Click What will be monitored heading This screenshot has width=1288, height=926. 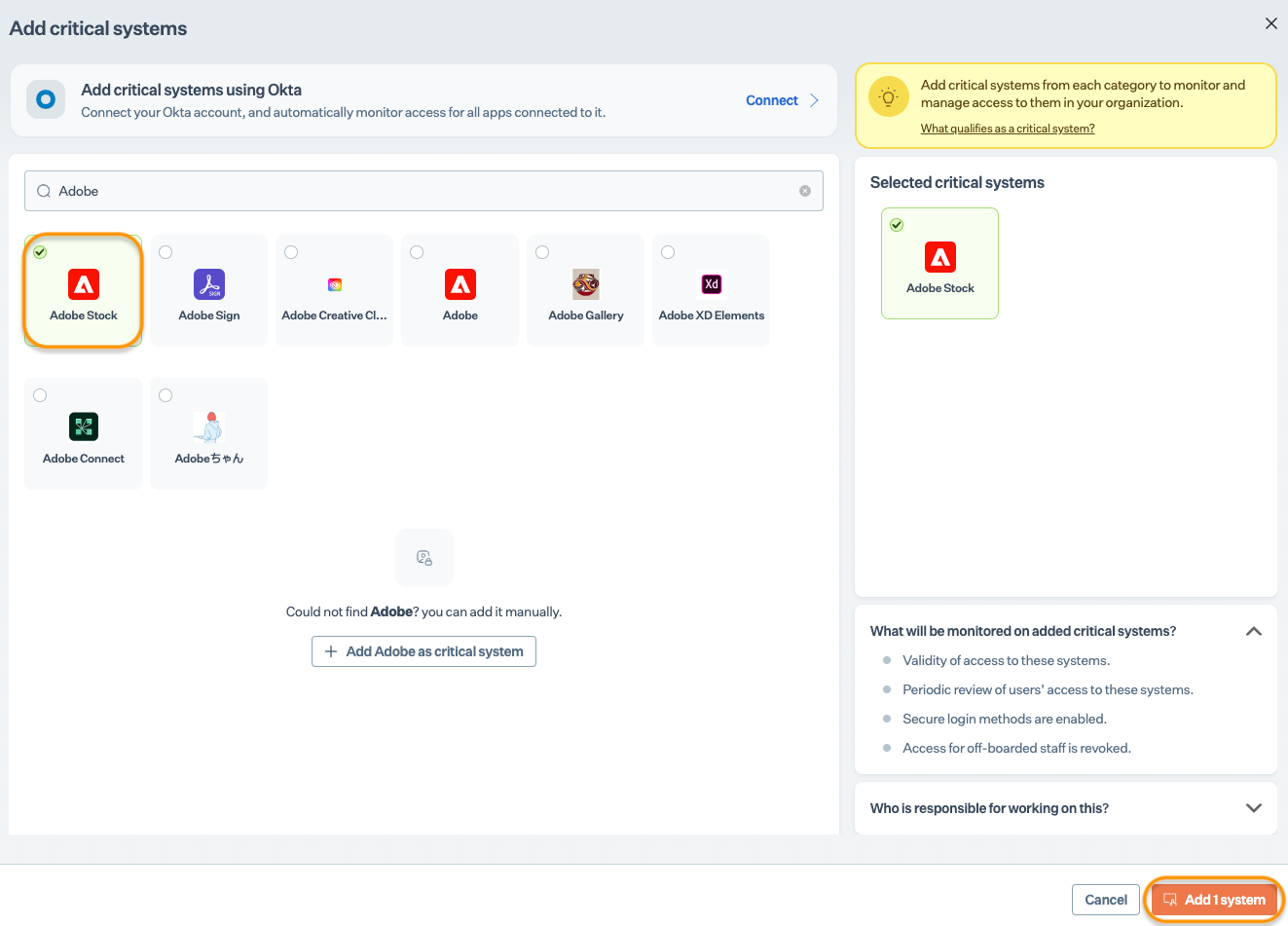(x=1023, y=631)
